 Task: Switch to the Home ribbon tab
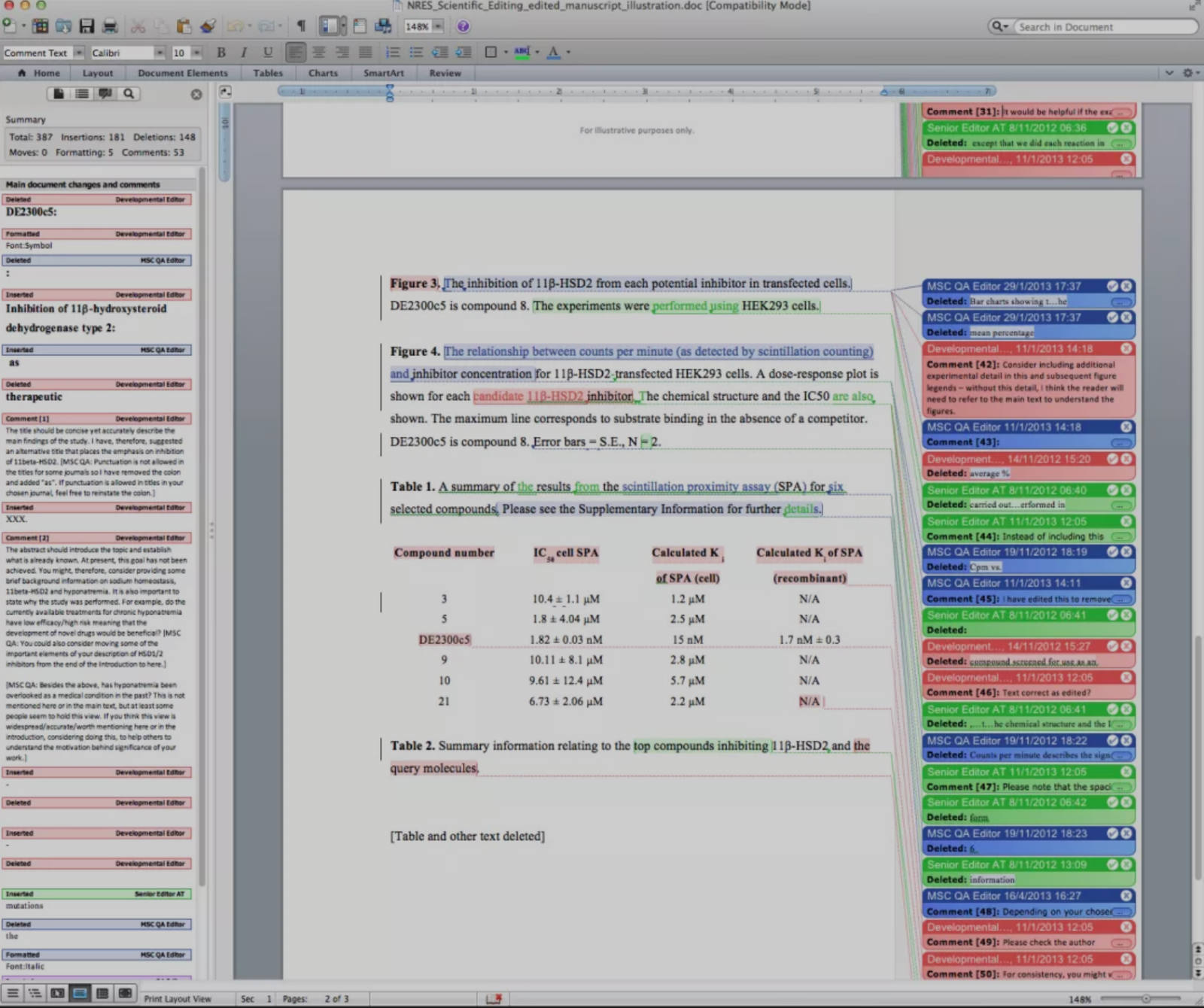tap(39, 73)
